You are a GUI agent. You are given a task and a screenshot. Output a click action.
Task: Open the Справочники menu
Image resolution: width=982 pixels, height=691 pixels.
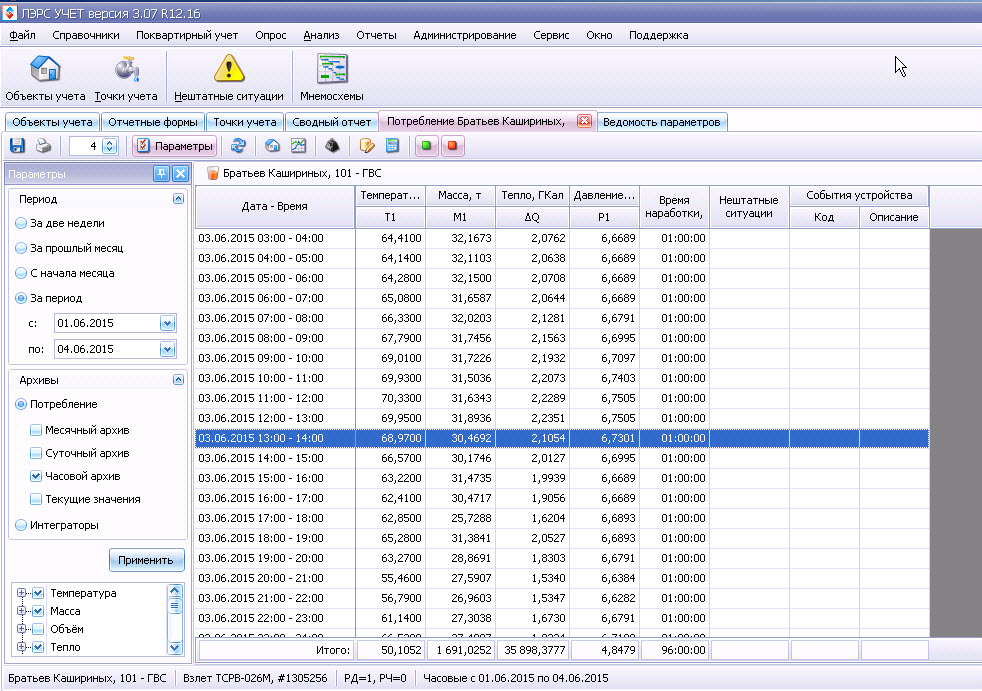pyautogui.click(x=86, y=35)
